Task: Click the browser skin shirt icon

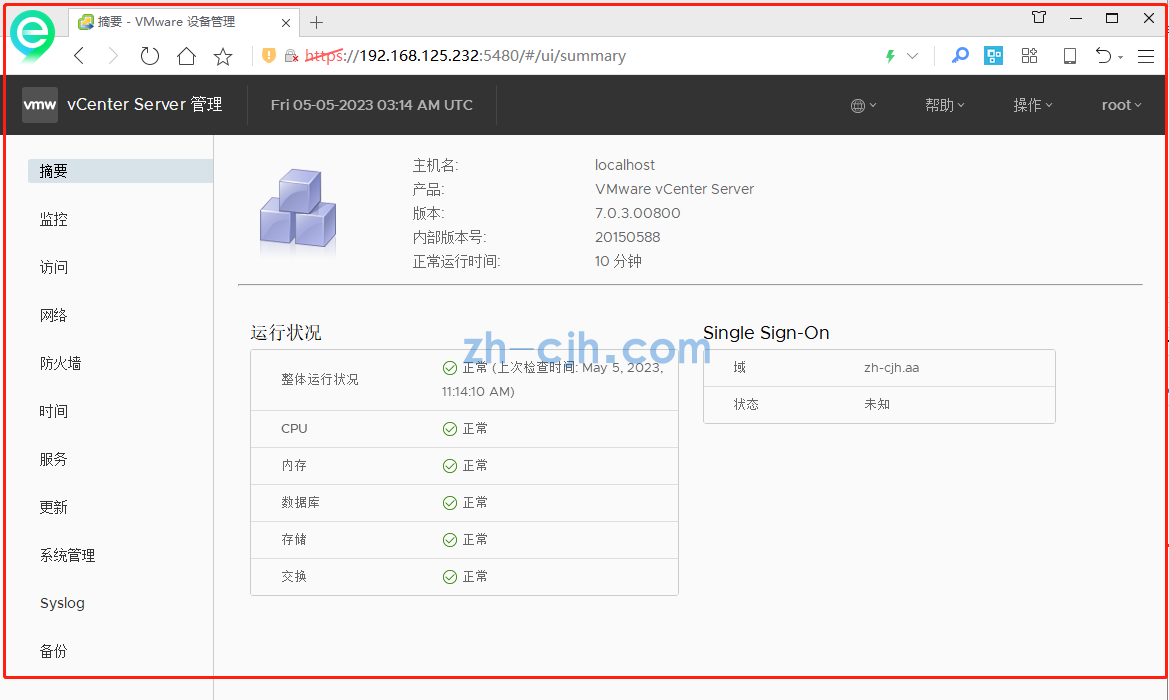Action: tap(1039, 17)
